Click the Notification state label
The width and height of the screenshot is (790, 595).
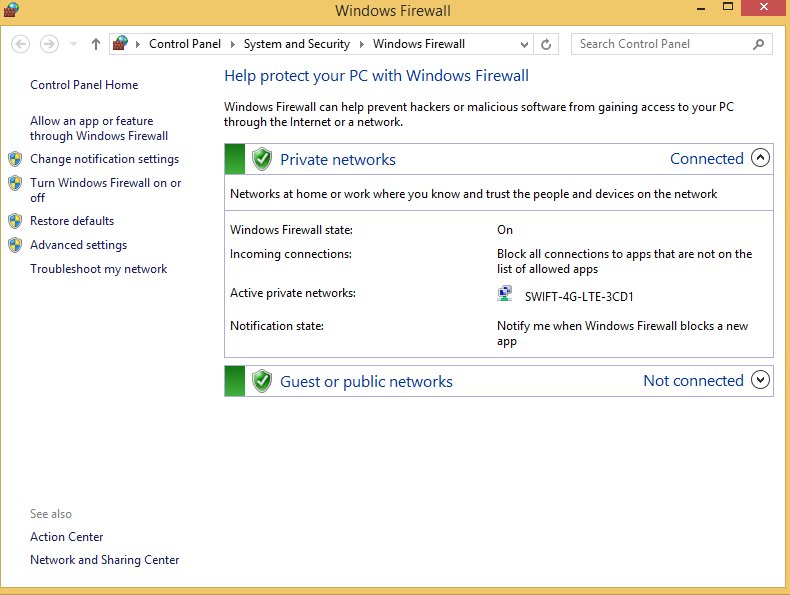(277, 326)
